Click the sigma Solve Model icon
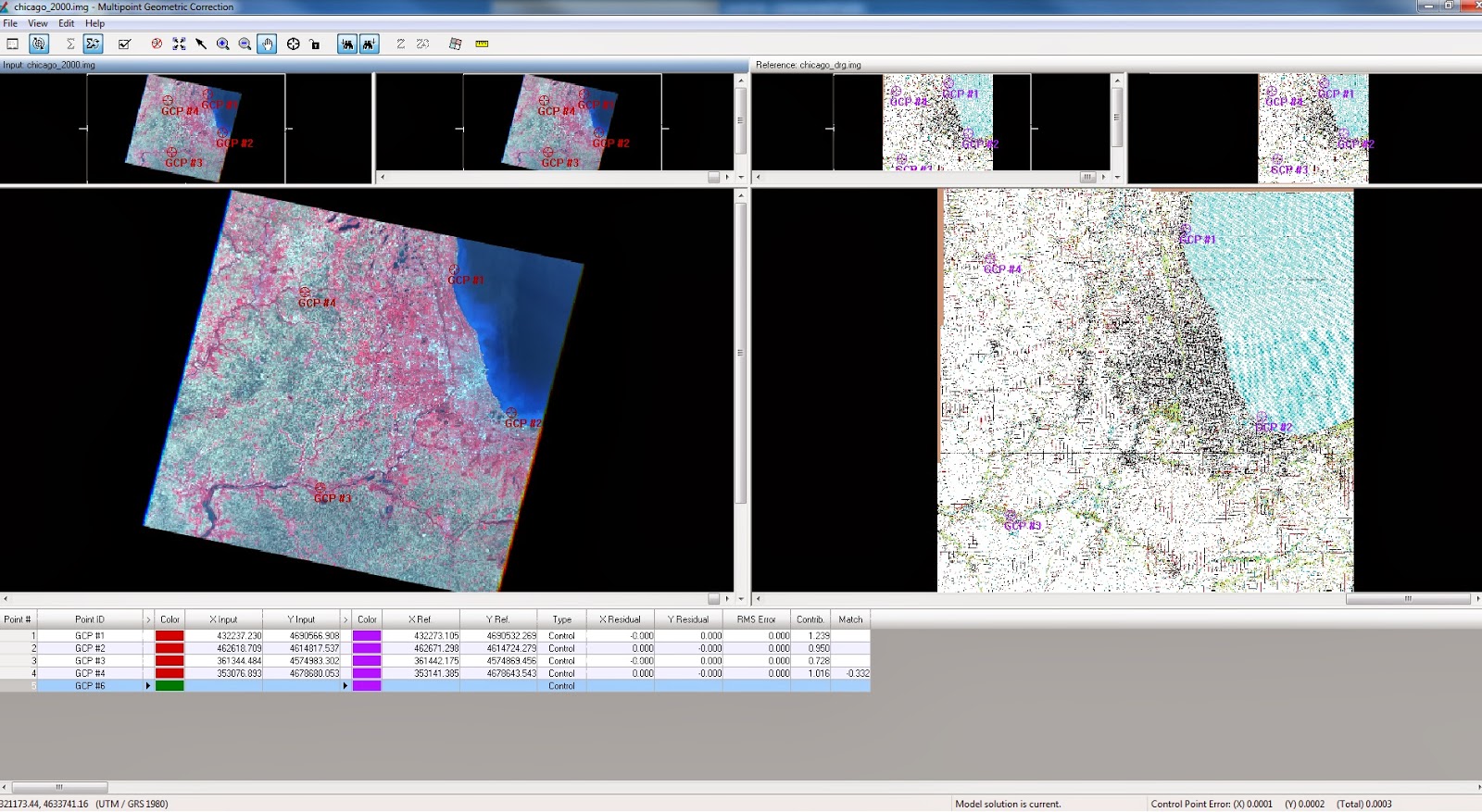The width and height of the screenshot is (1482, 812). tap(70, 44)
